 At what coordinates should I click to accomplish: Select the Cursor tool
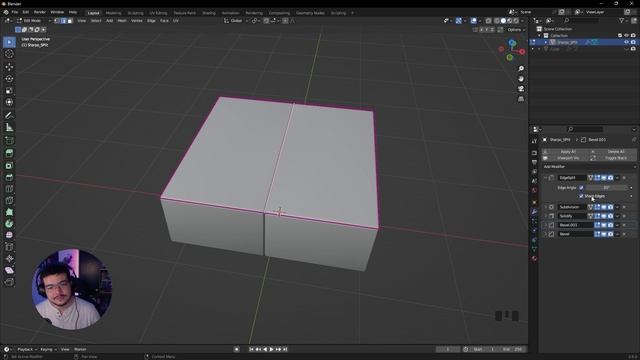pos(9,54)
